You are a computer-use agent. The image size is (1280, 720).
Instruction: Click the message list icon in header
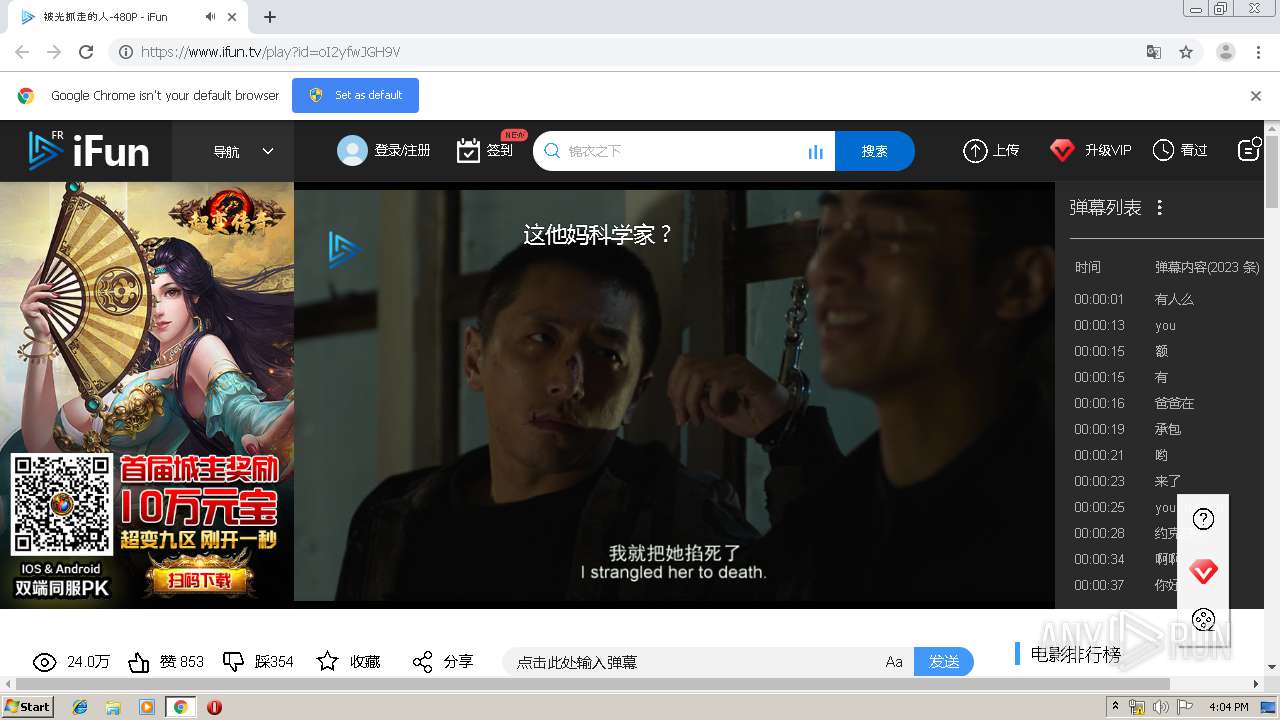tap(1249, 150)
